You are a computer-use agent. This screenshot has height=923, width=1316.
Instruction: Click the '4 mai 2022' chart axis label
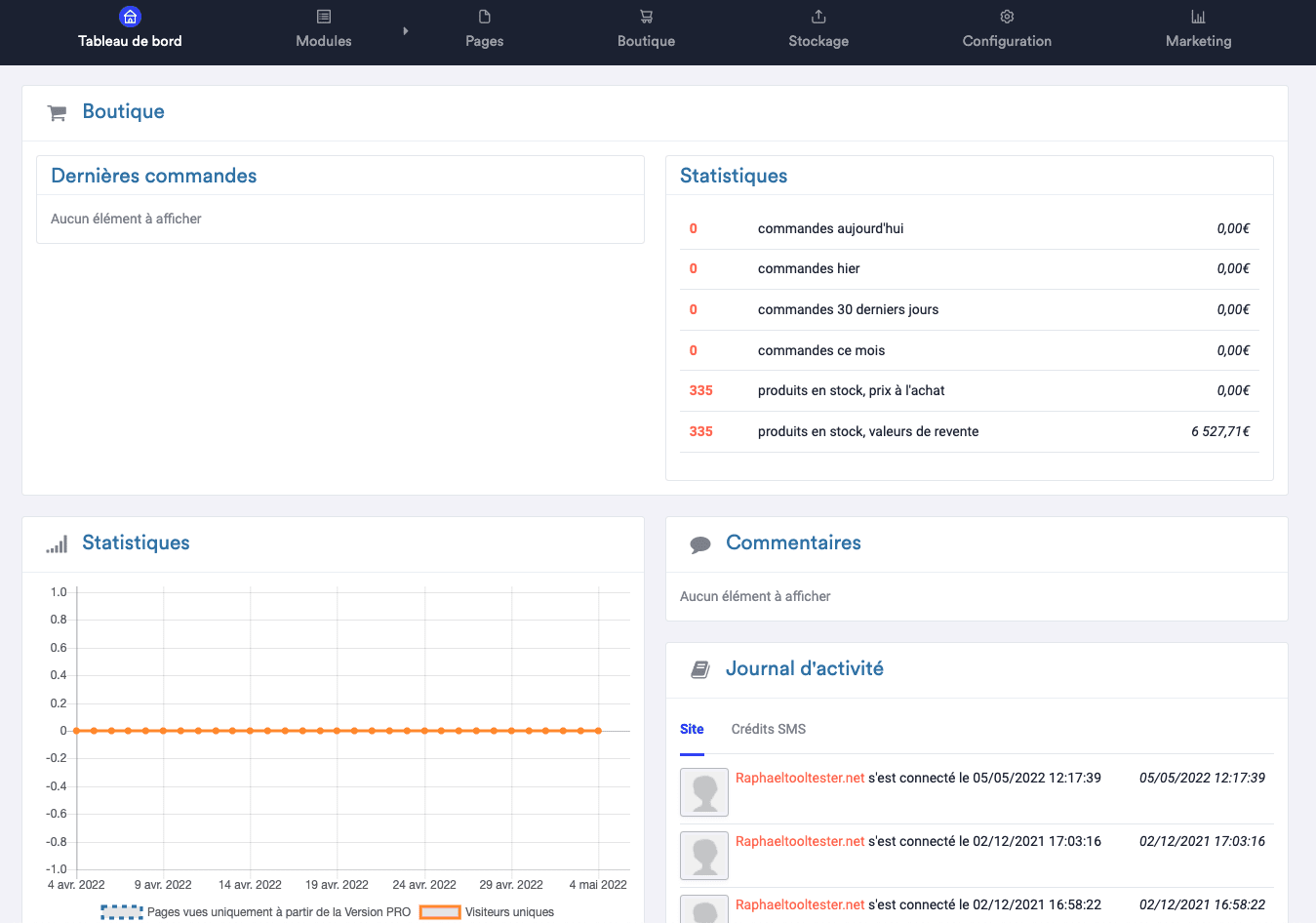pyautogui.click(x=598, y=885)
